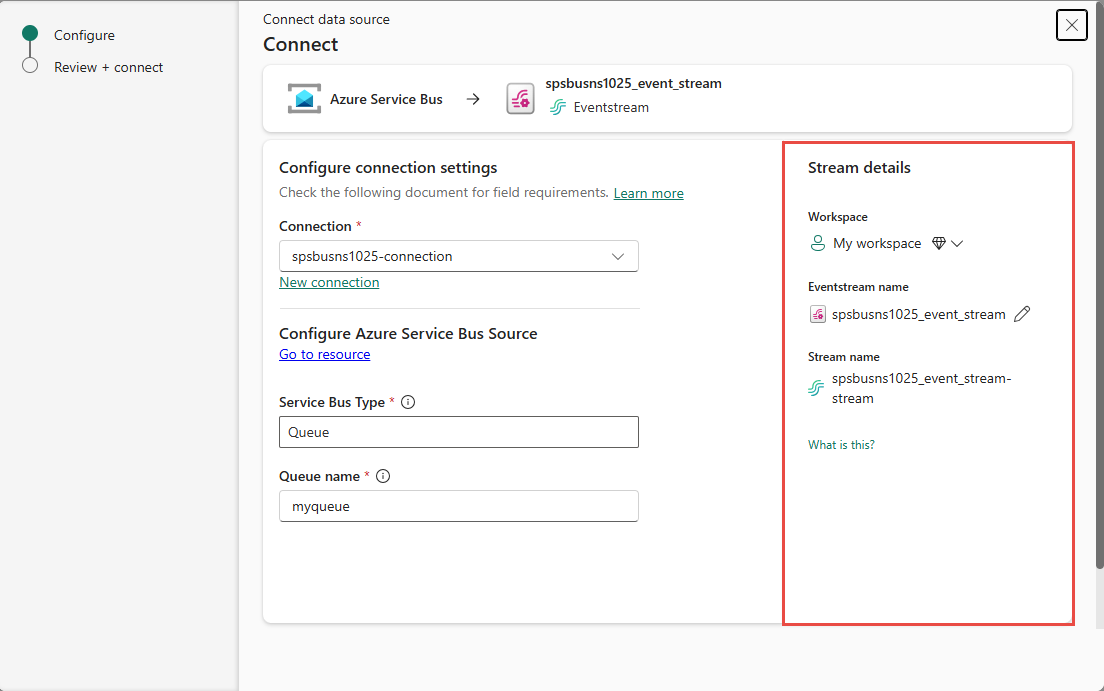Expand the My workspace chevron
The image size is (1104, 691).
tap(958, 243)
